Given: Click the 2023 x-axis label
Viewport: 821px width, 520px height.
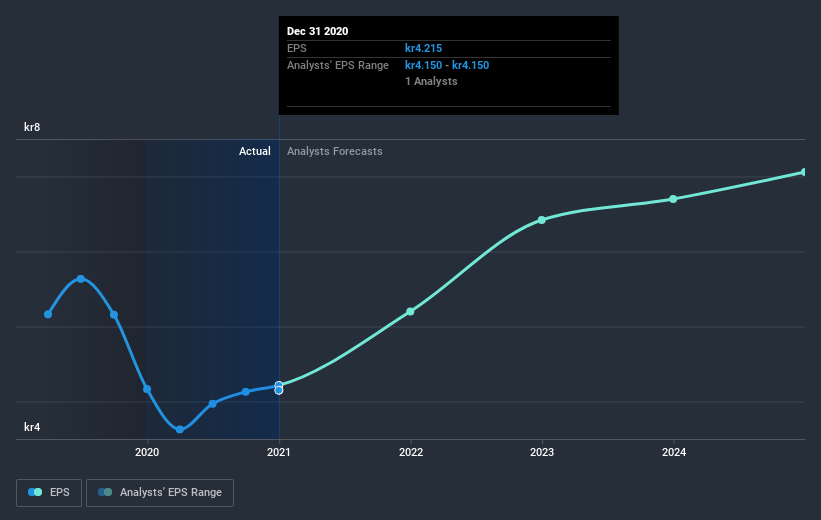Looking at the screenshot, I should [x=542, y=452].
